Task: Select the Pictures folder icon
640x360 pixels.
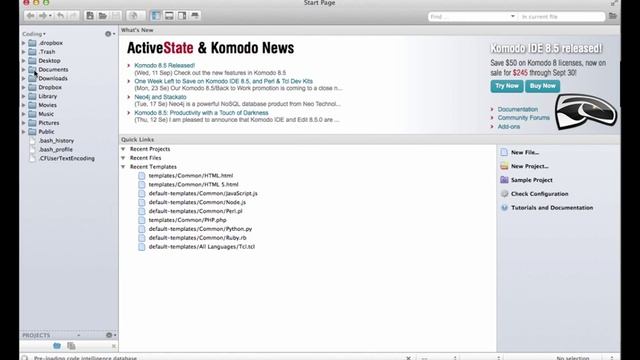Action: pos(33,123)
